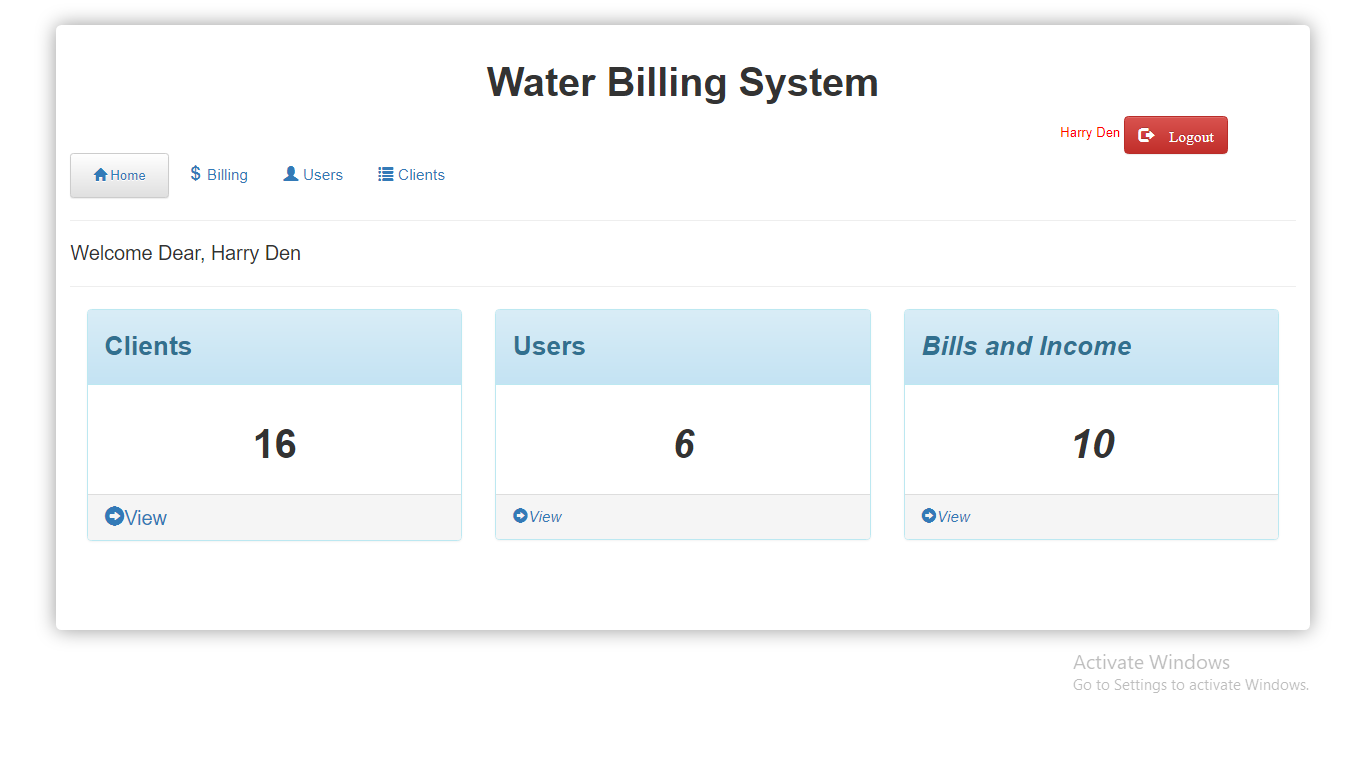Click the Water Billing System title
The width and height of the screenshot is (1366, 768).
(683, 82)
